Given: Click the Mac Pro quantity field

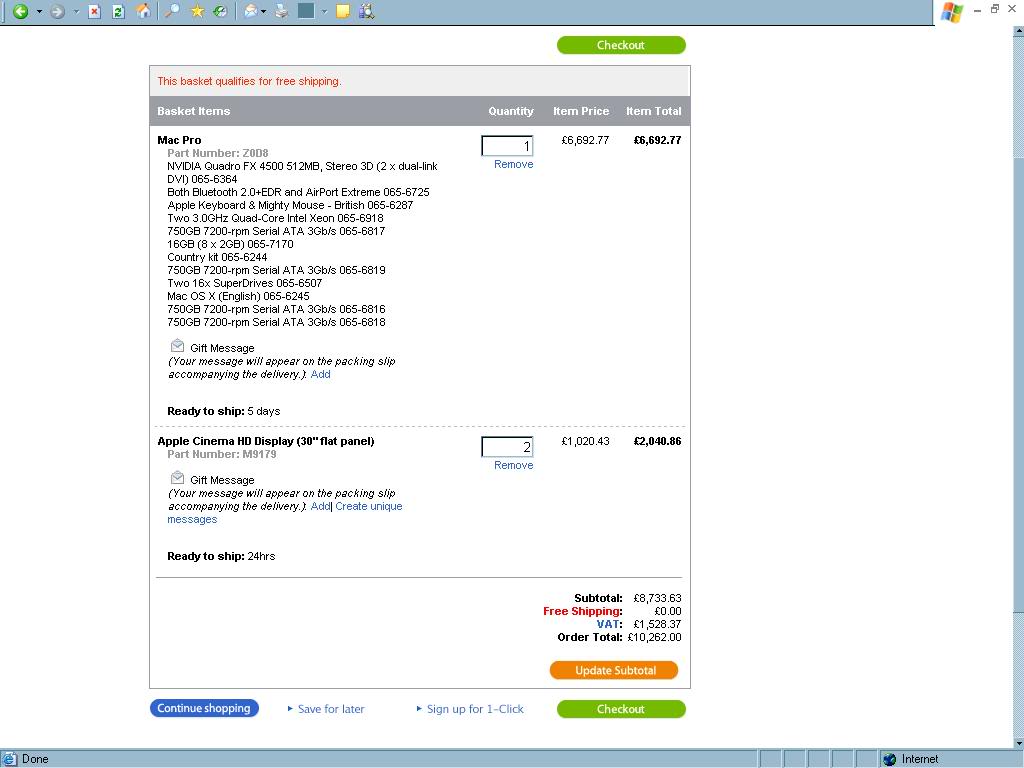Looking at the screenshot, I should (x=507, y=146).
